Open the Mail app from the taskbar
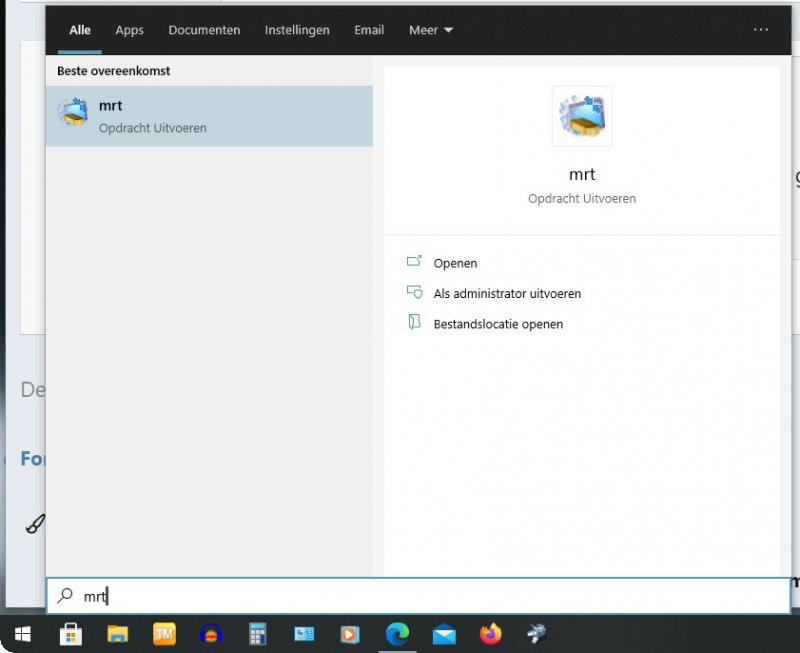 click(444, 634)
